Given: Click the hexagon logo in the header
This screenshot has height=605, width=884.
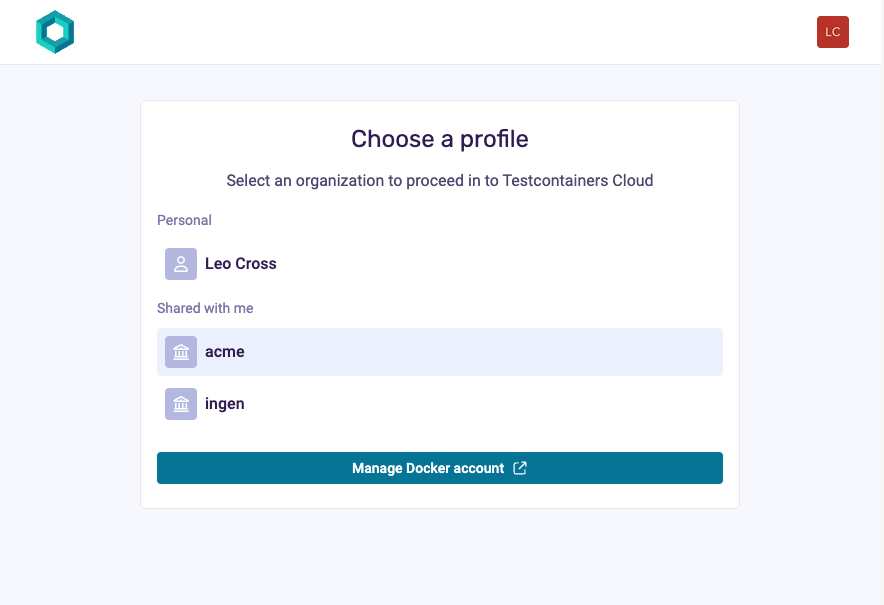Looking at the screenshot, I should coord(55,32).
